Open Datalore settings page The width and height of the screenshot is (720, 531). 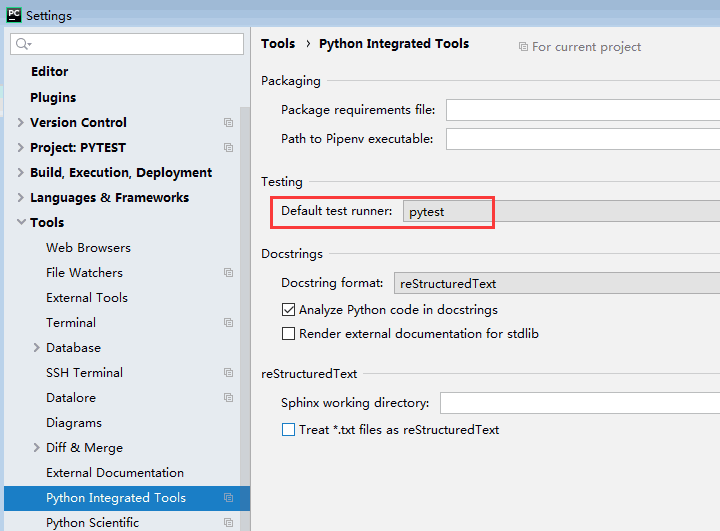click(71, 397)
